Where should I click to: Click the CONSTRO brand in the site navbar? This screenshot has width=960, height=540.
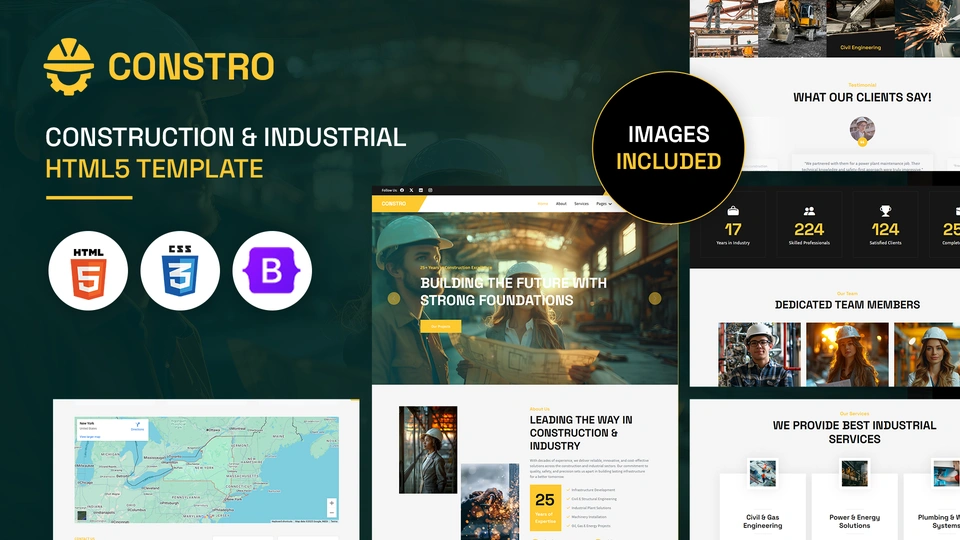(x=394, y=204)
